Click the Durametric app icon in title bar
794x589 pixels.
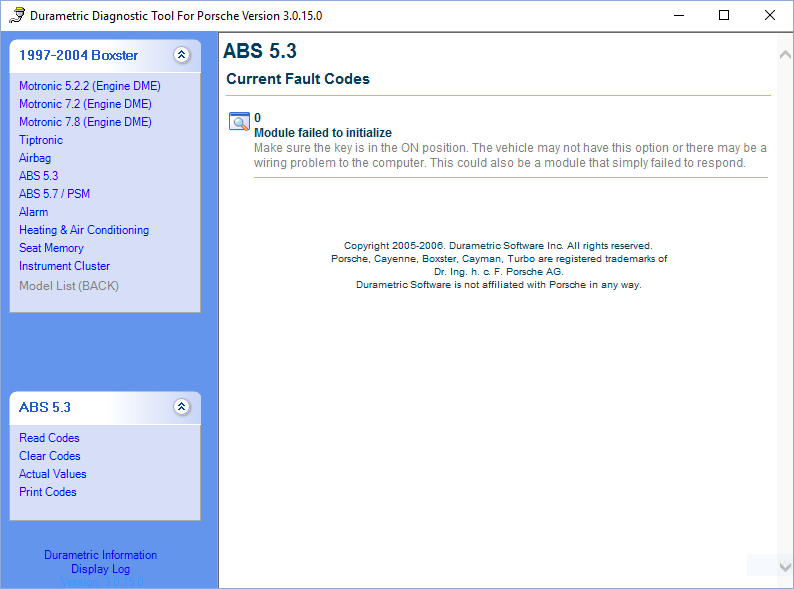pyautogui.click(x=16, y=16)
